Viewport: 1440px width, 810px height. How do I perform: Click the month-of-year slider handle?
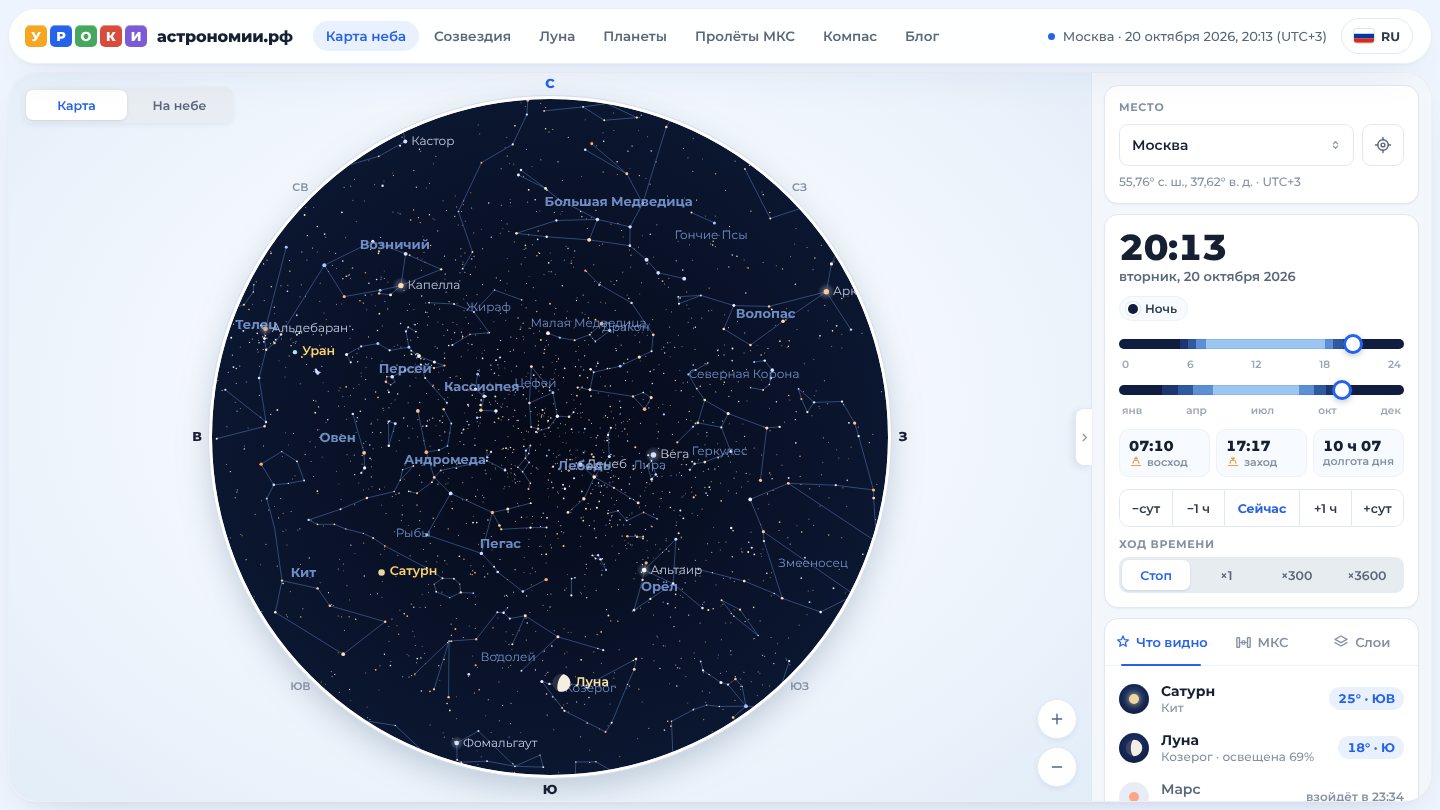[1342, 390]
